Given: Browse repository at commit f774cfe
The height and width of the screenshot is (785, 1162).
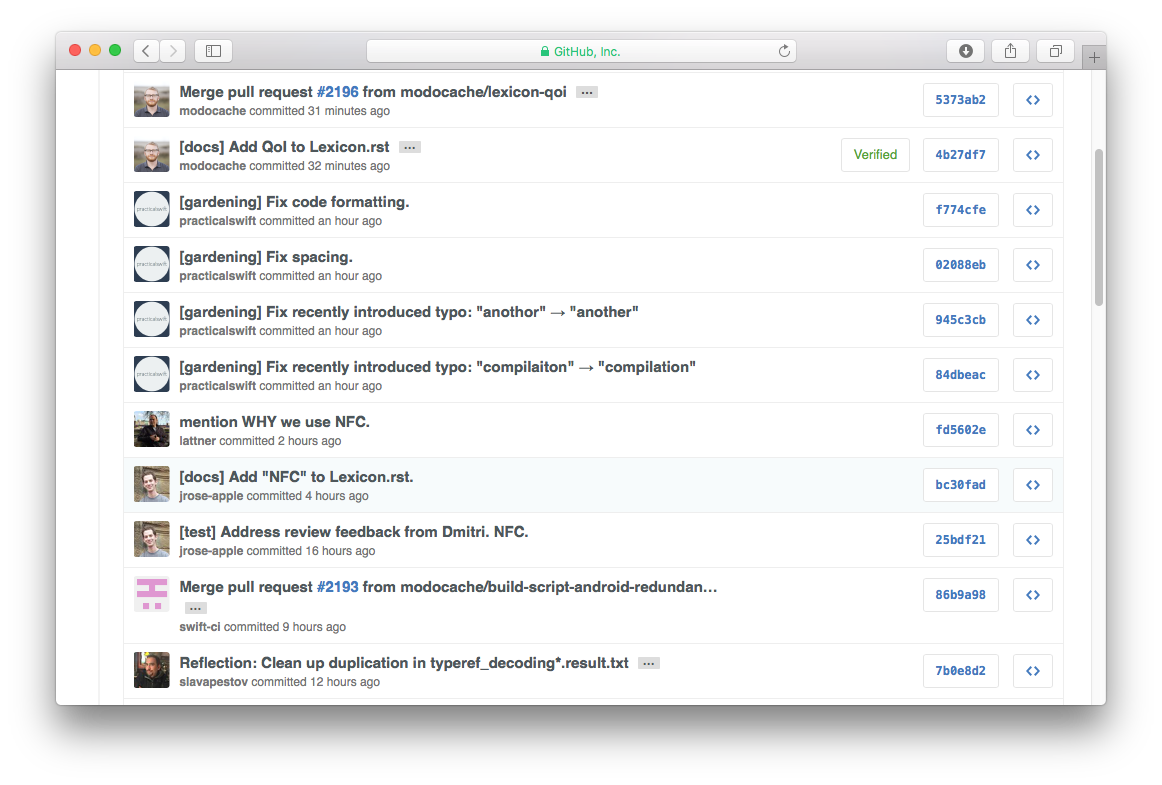Looking at the screenshot, I should (1033, 210).
